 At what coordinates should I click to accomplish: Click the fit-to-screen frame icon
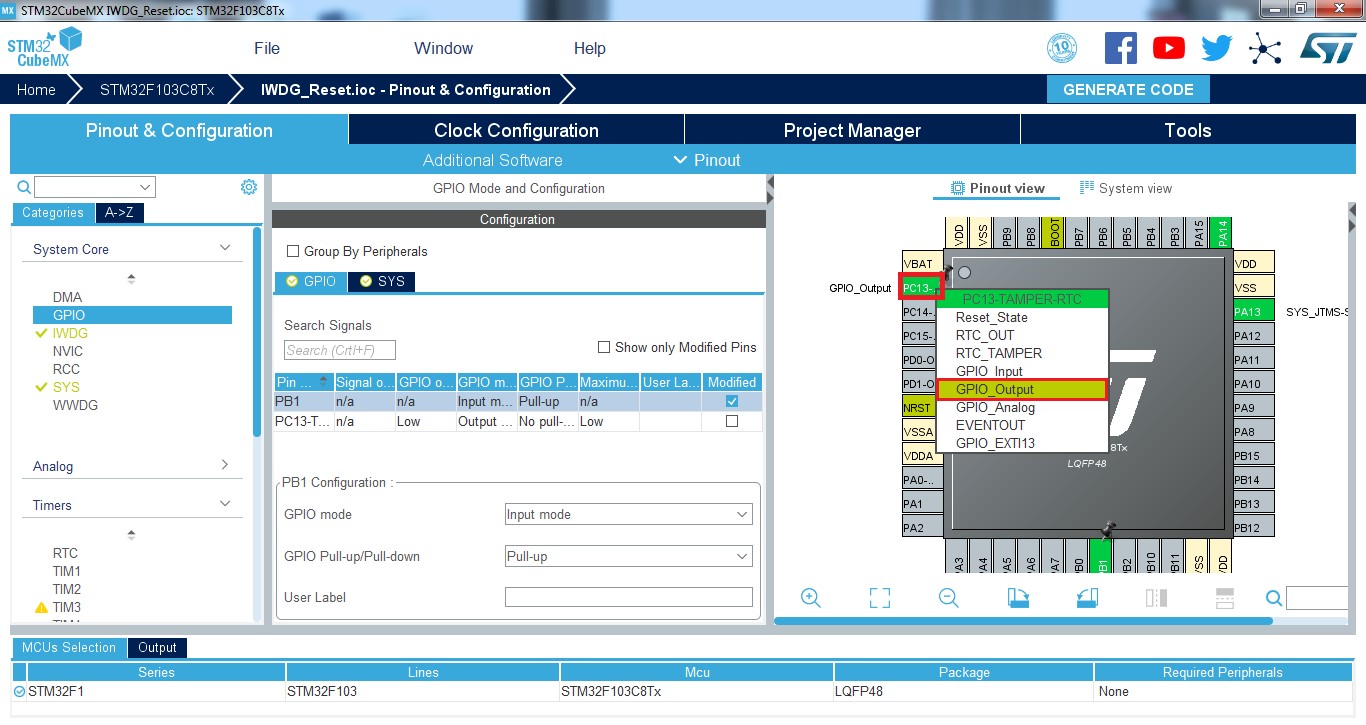pyautogui.click(x=880, y=598)
